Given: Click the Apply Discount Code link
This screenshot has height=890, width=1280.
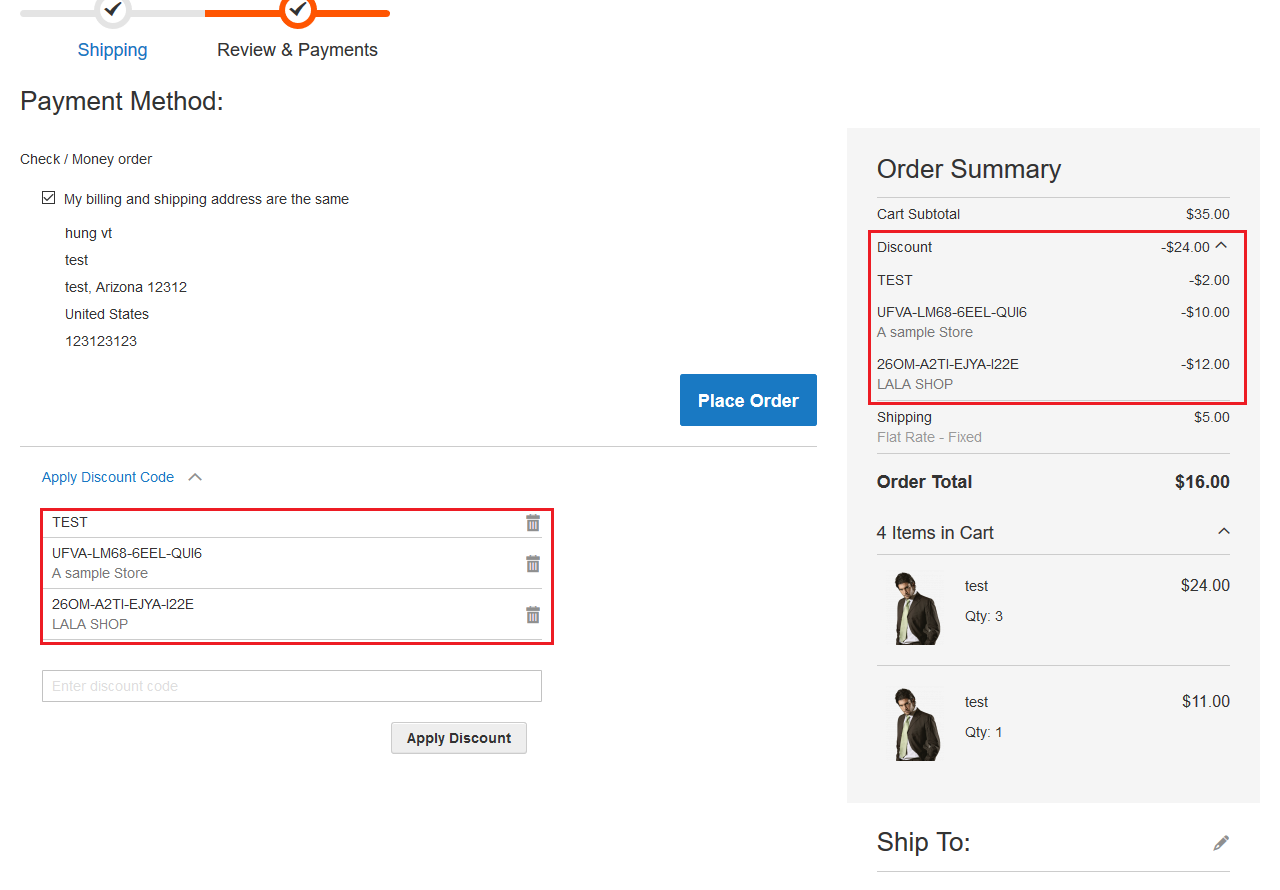Looking at the screenshot, I should coord(107,477).
